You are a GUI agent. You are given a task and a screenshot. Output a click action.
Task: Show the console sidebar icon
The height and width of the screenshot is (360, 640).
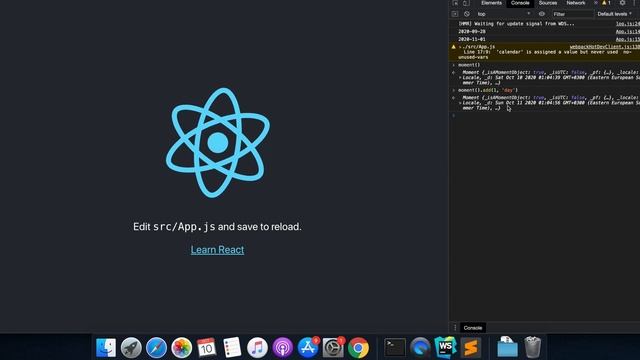pos(455,14)
